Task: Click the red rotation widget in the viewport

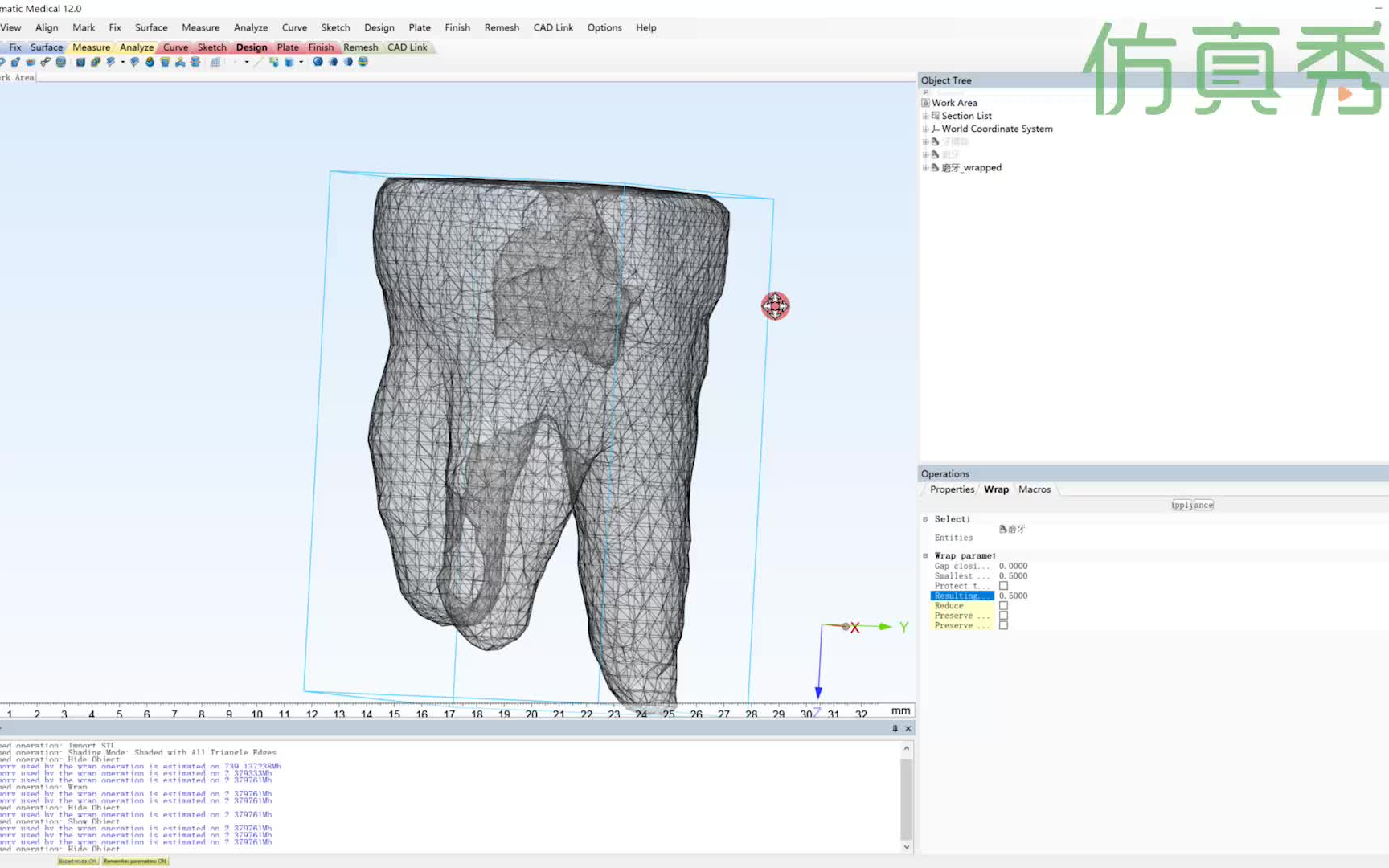Action: coord(775,305)
